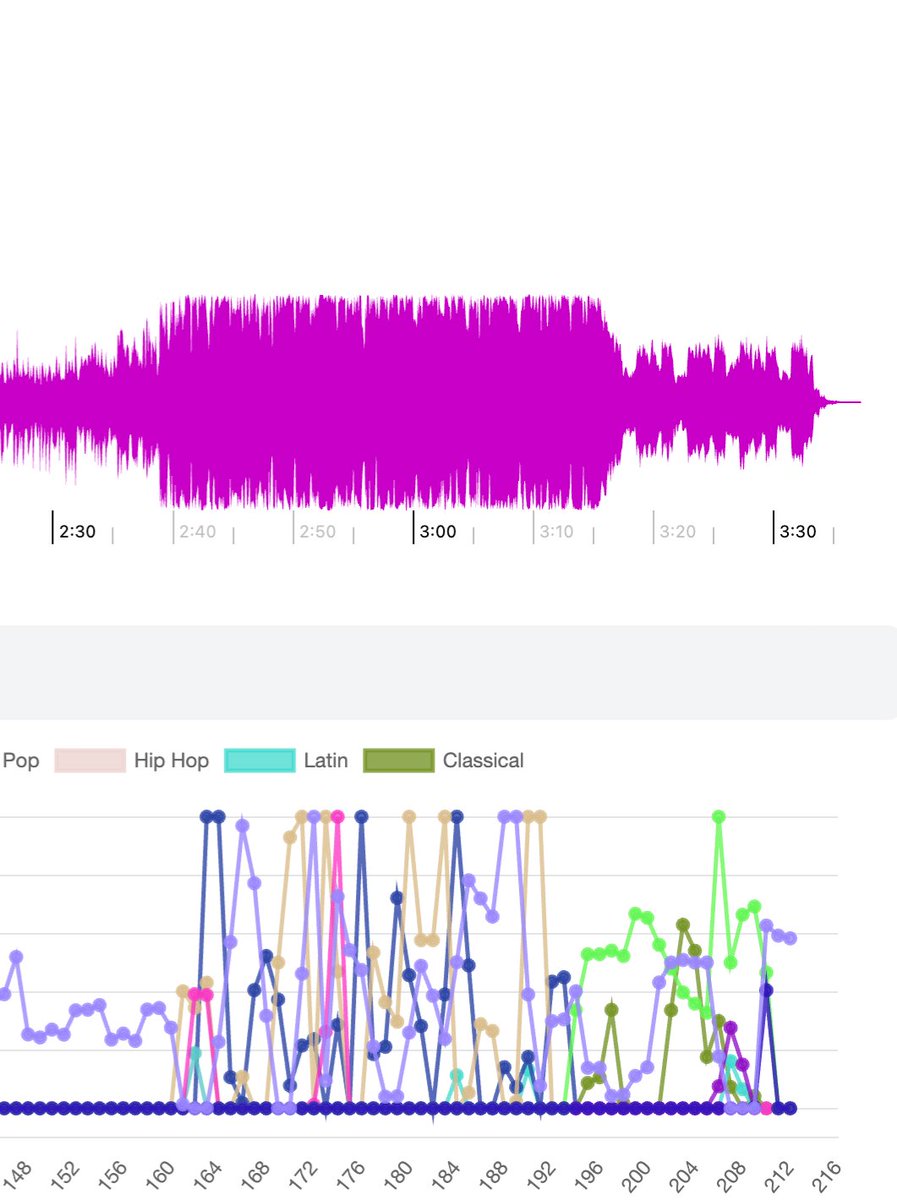Click the bright green peak data point
The height and width of the screenshot is (1200, 897).
718,817
